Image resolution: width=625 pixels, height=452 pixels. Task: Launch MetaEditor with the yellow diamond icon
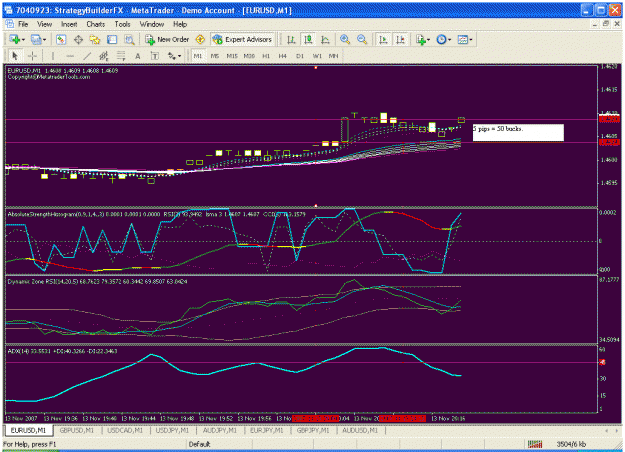pyautogui.click(x=200, y=39)
